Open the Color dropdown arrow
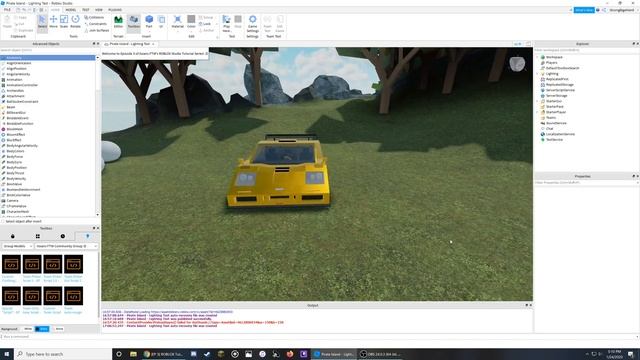The height and width of the screenshot is (360, 640). (191, 31)
